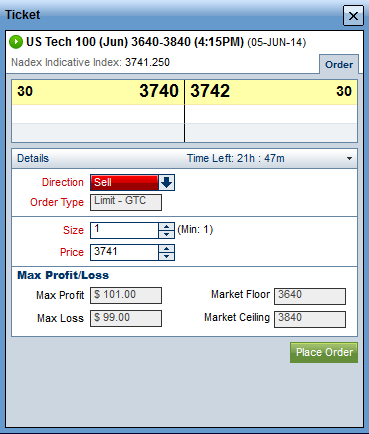Open the Limit - GTC order type box
This screenshot has height=434, width=369.
pyautogui.click(x=126, y=202)
